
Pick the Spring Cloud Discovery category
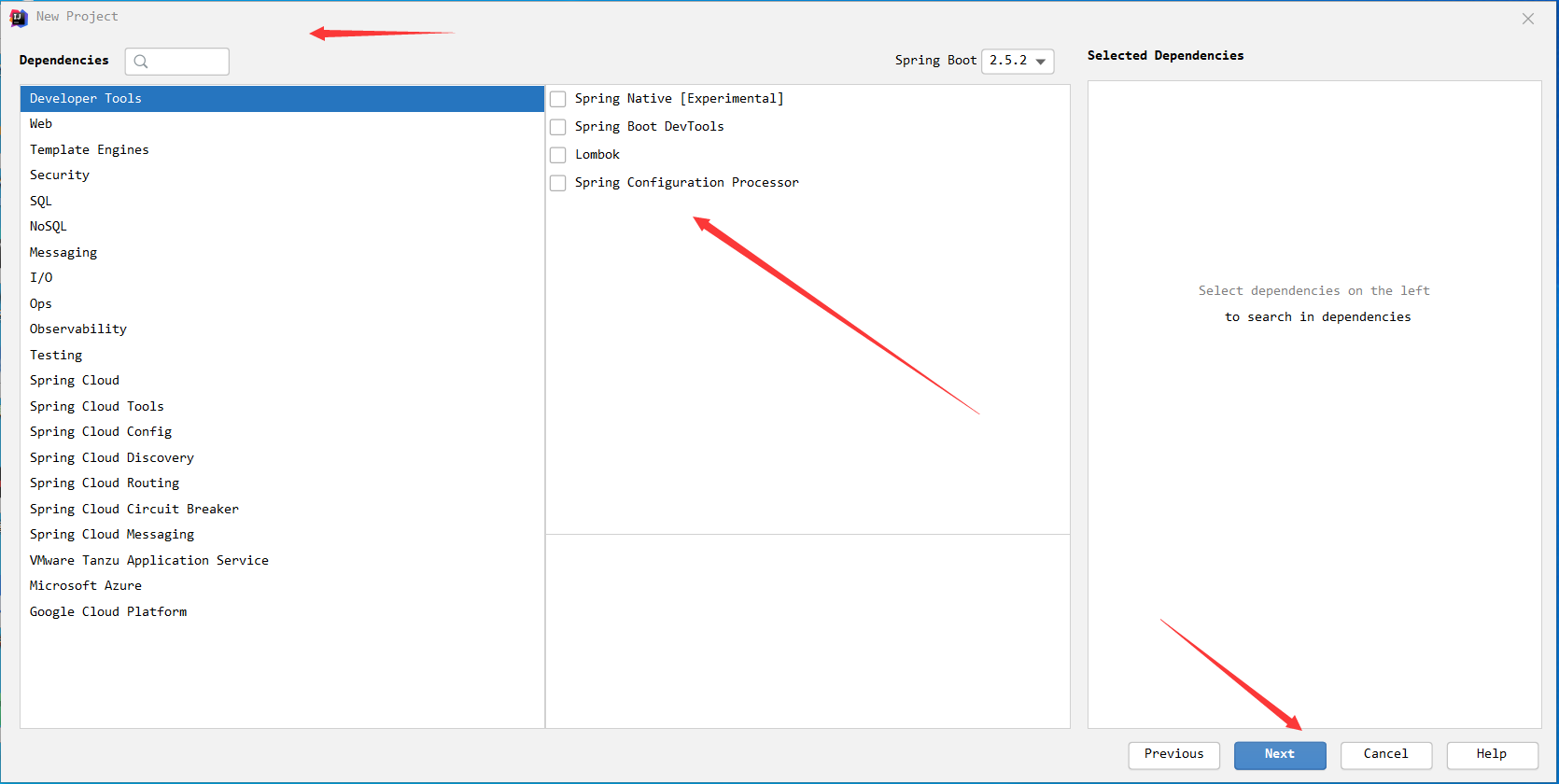pos(112,457)
